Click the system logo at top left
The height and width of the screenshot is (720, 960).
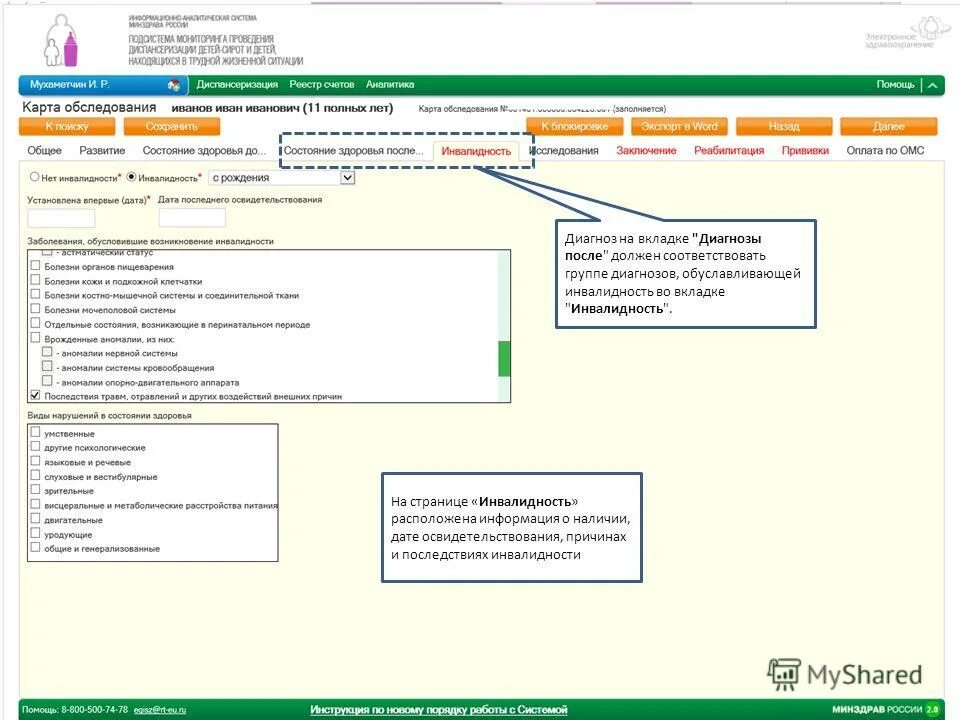point(61,40)
